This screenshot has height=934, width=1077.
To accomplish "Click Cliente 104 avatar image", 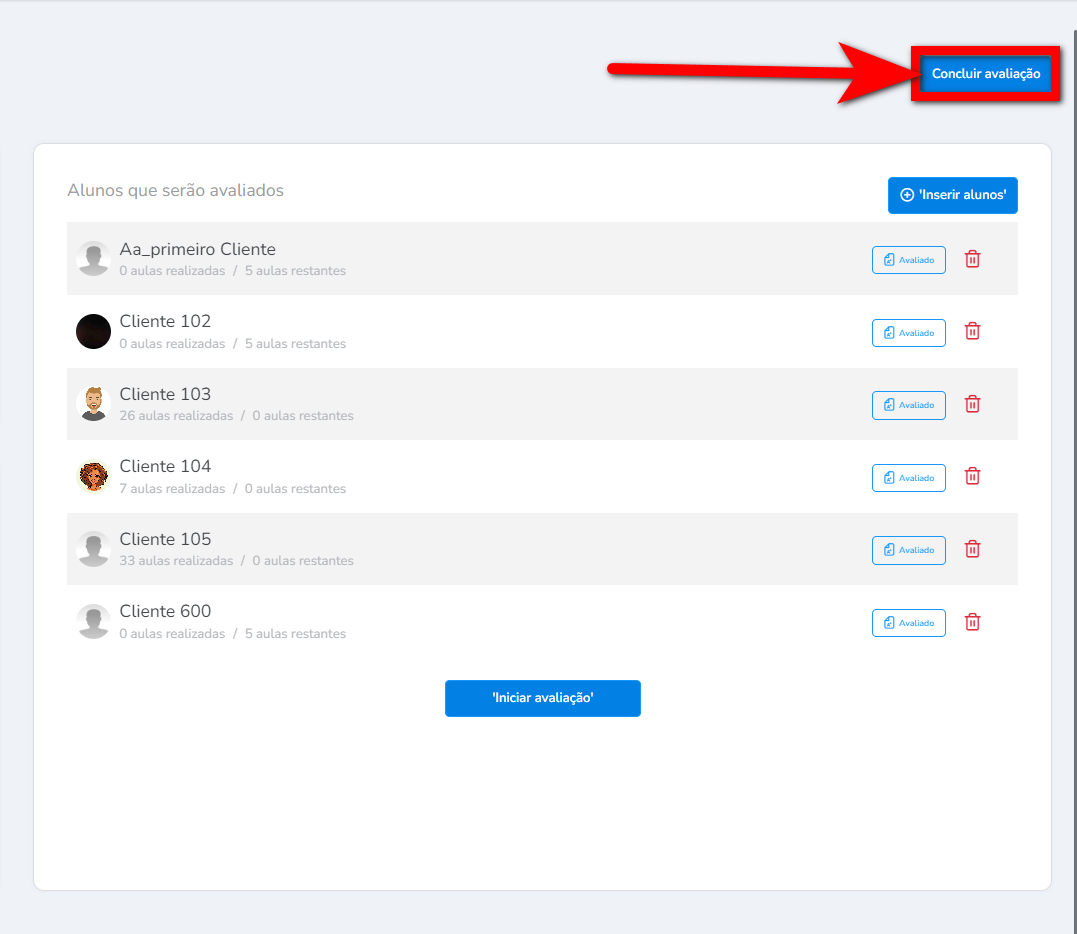I will pyautogui.click(x=93, y=476).
